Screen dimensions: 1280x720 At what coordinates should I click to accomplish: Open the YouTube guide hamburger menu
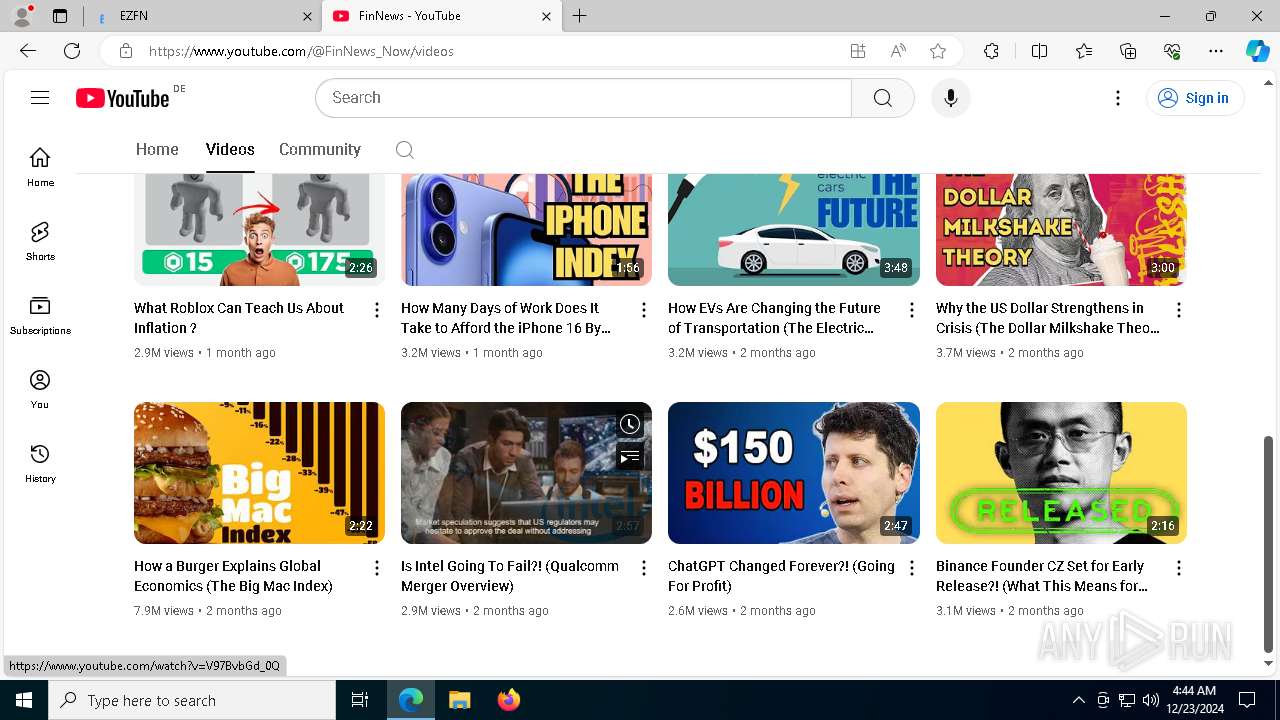[x=40, y=98]
